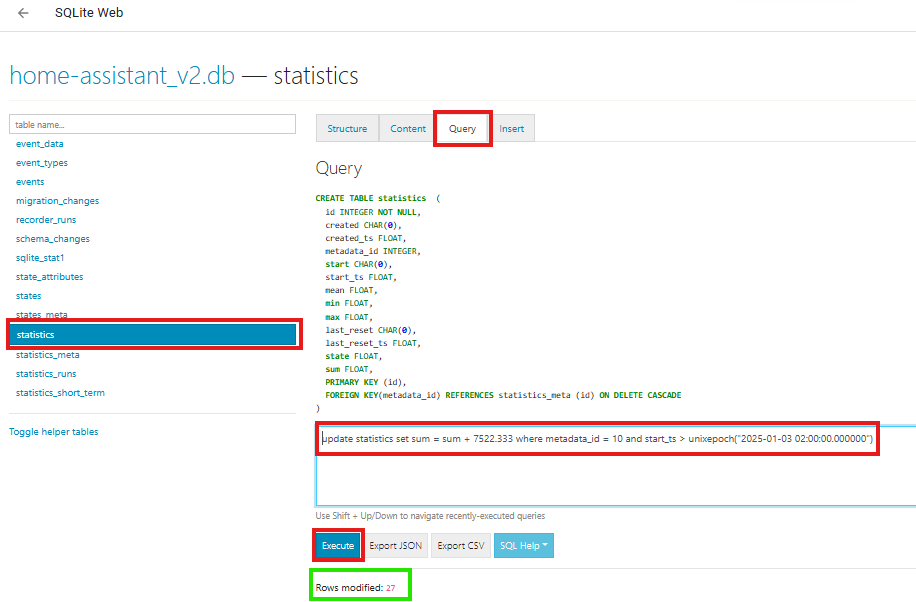
Task: Click the PRIMARY KEY (id) line
Action: (366, 382)
